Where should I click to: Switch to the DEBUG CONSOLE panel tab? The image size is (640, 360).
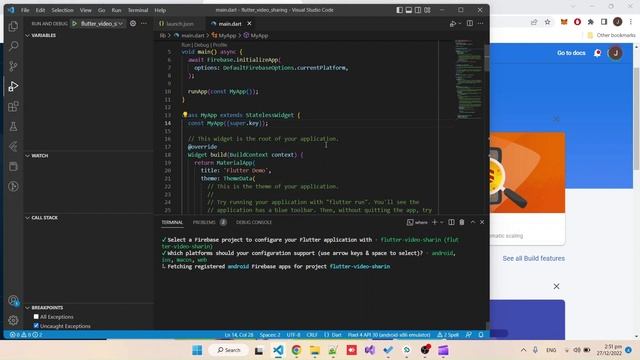click(x=254, y=222)
